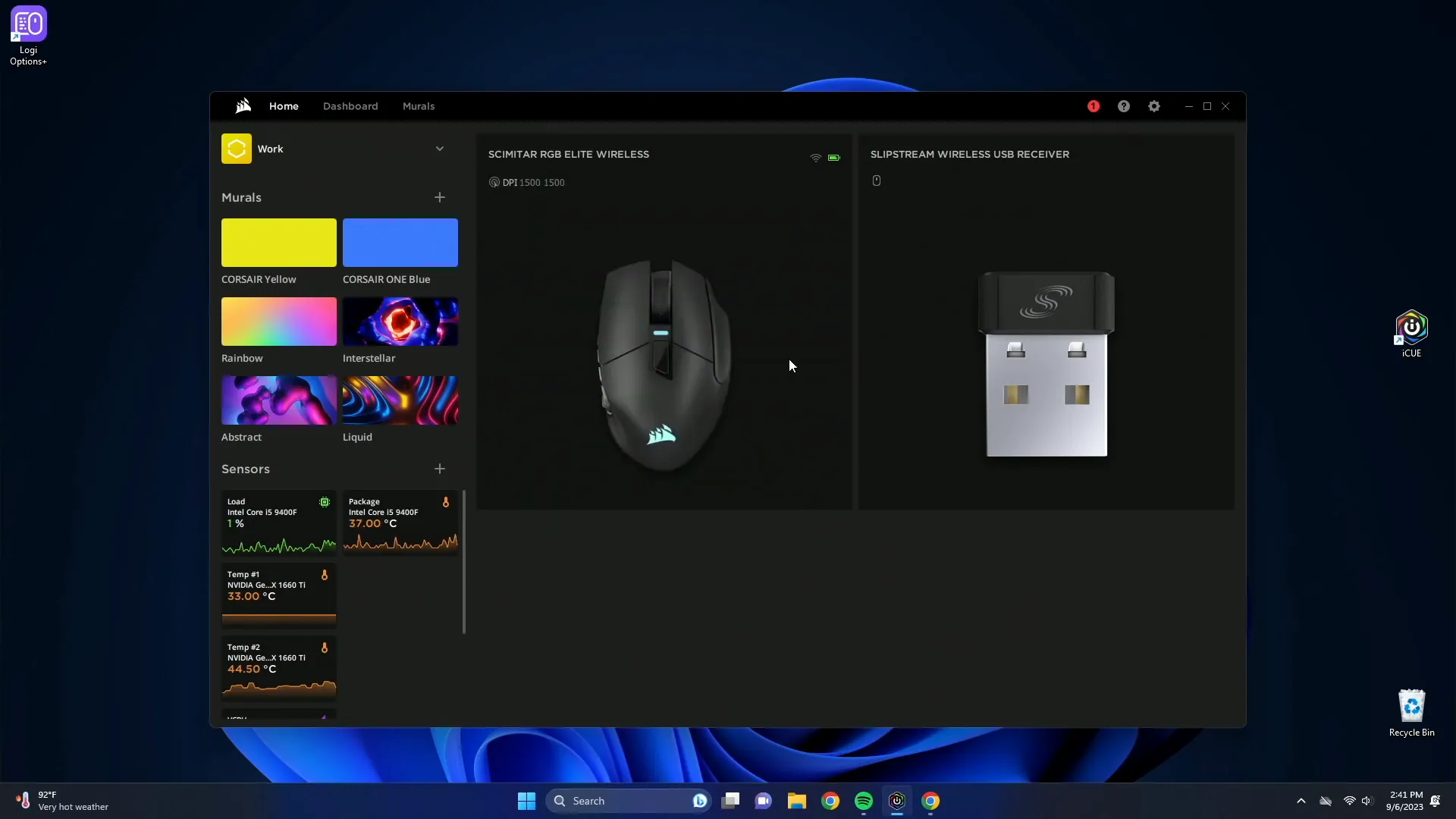The width and height of the screenshot is (1456, 819).
Task: Select the CORSAIR ONE Blue mural swatch
Action: (x=400, y=243)
